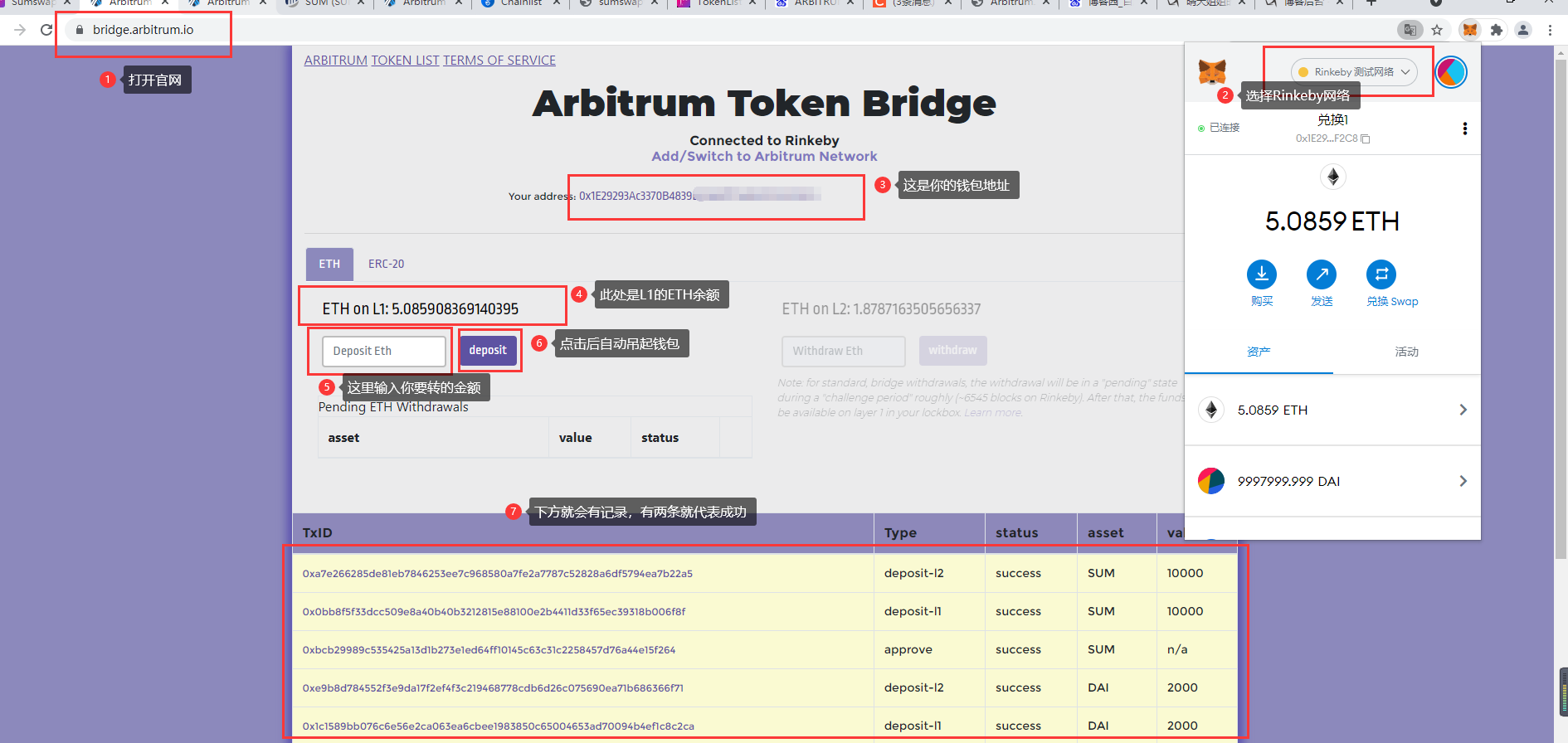Go forward in browser history

coord(20,30)
